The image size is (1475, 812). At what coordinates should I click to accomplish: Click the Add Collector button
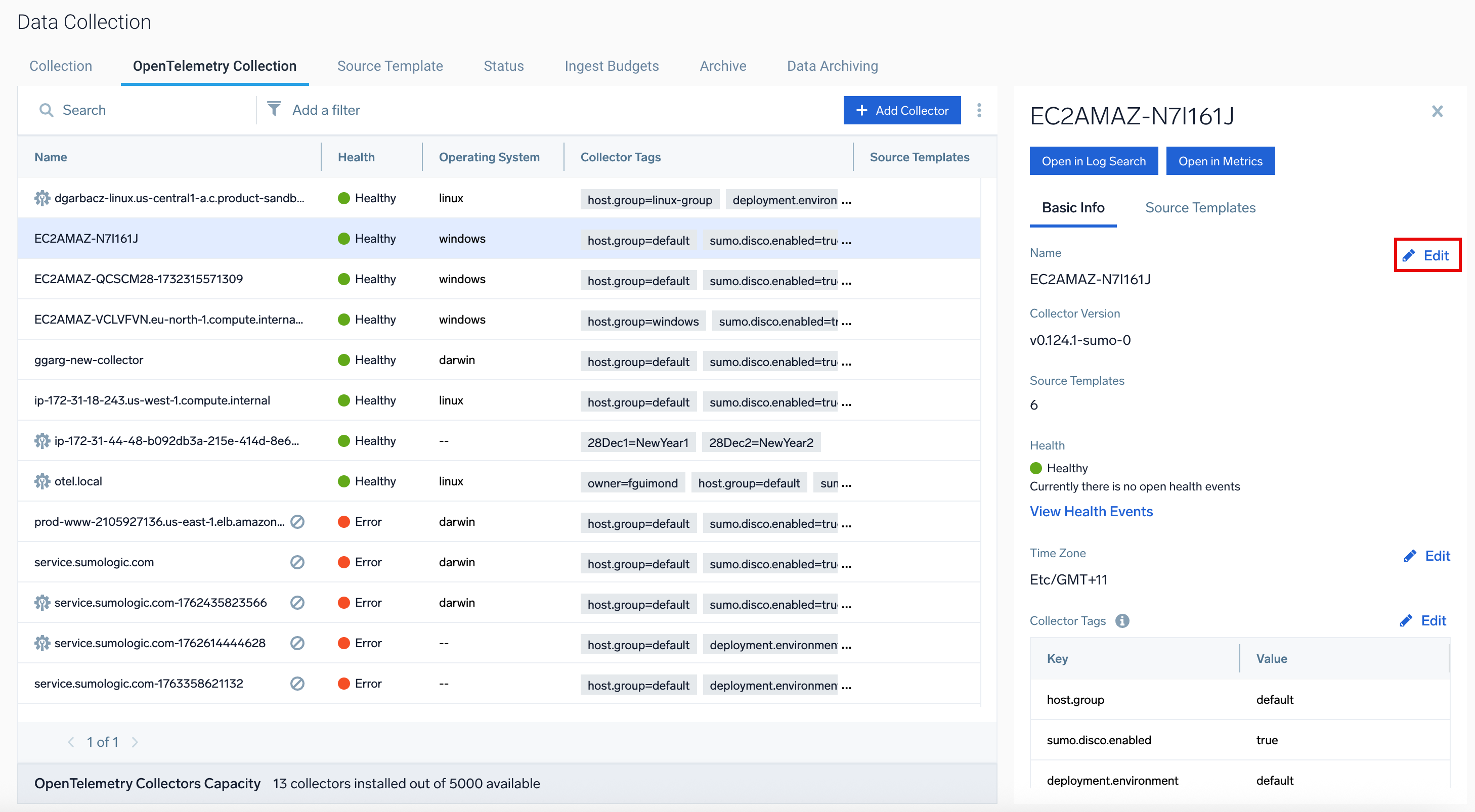(901, 110)
